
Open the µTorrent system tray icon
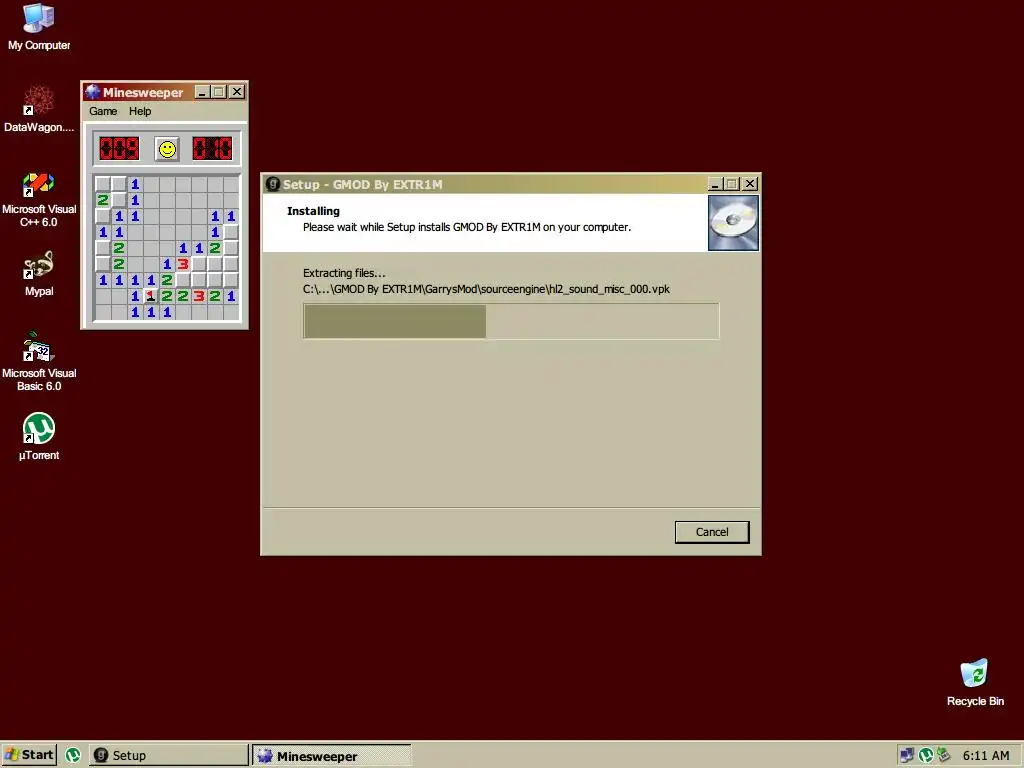[x=925, y=756]
